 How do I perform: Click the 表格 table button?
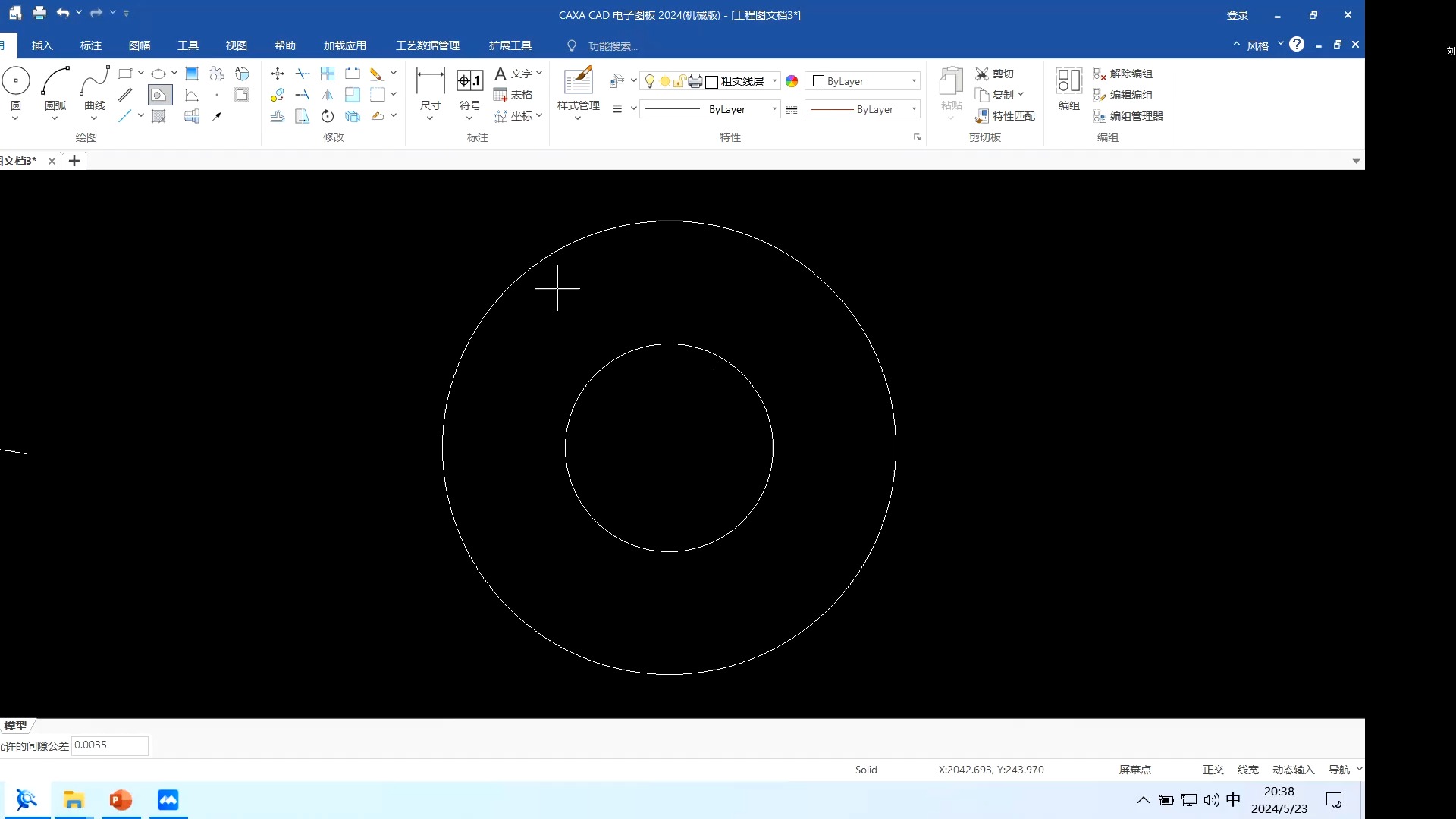click(x=513, y=95)
